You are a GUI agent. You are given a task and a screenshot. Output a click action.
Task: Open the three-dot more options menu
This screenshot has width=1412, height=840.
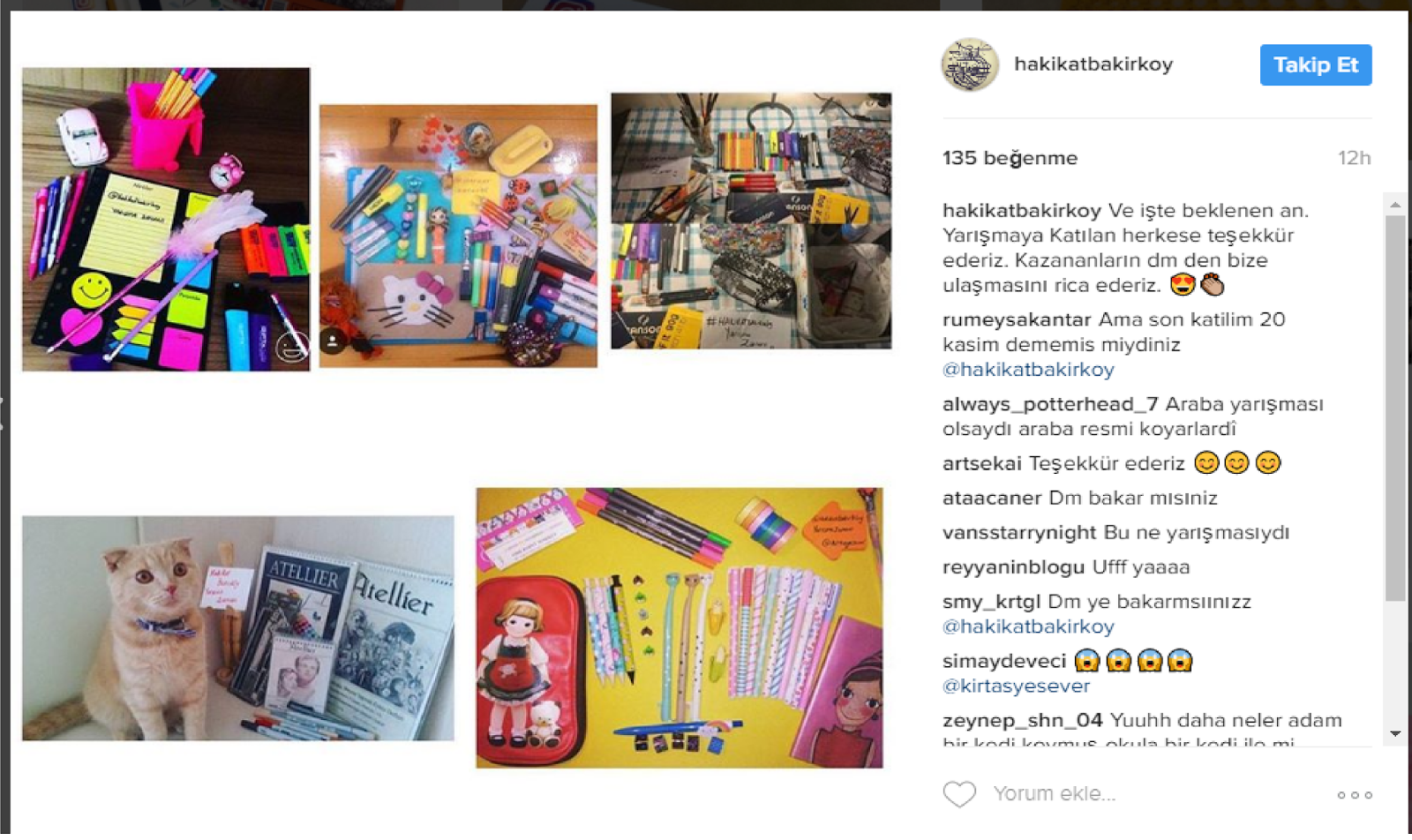[x=1355, y=795]
